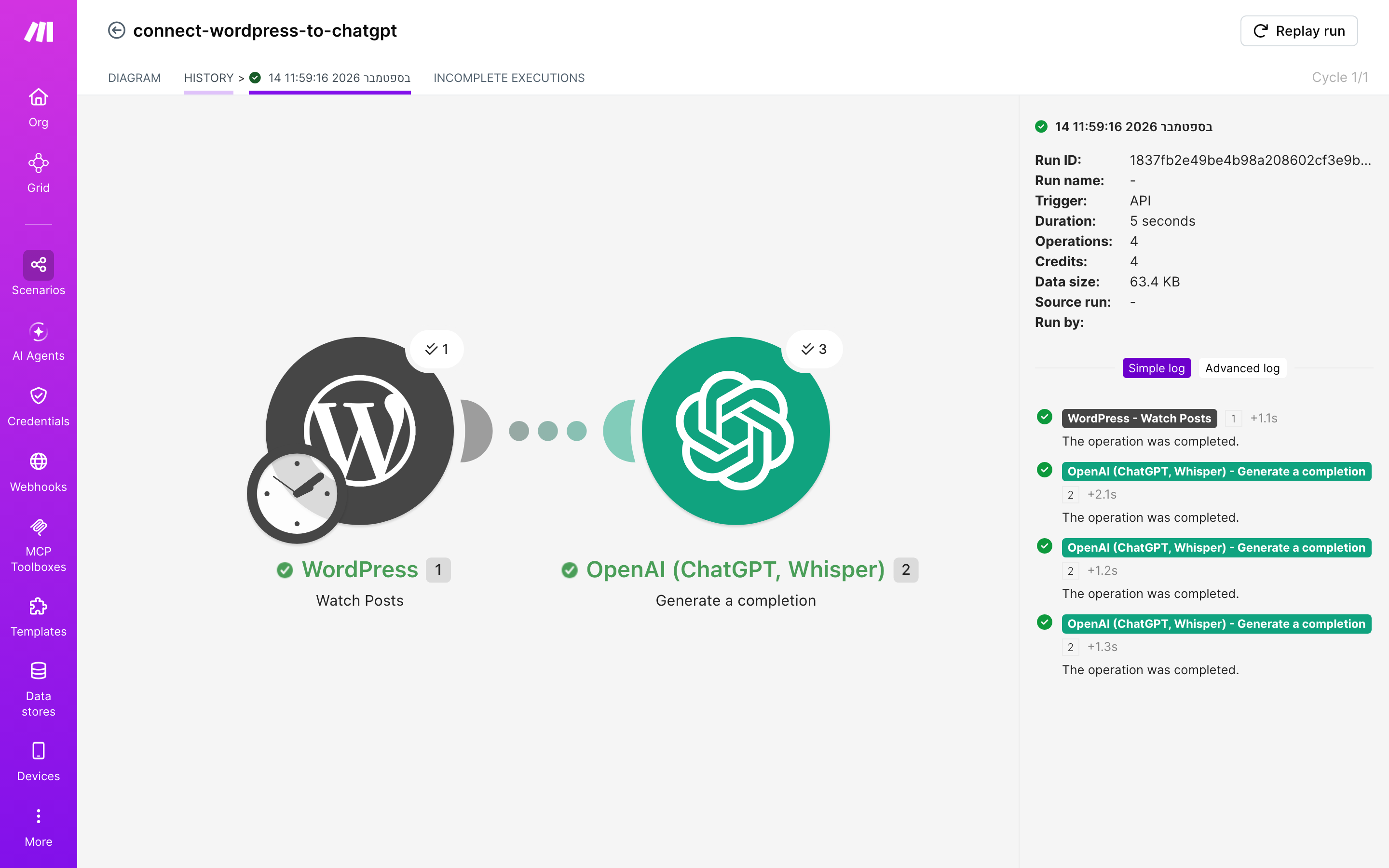Select the 14 11:59:16 2026 run tab
This screenshot has height=868, width=1389.
[330, 78]
